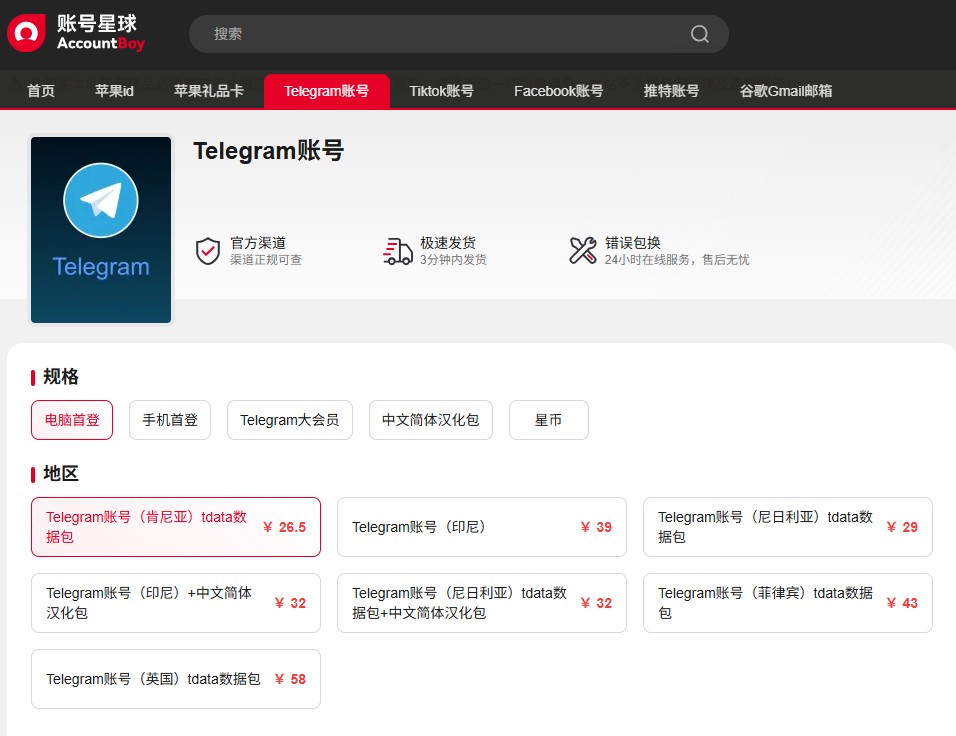Click the 账号星球 site name text
The image size is (956, 736).
click(97, 24)
